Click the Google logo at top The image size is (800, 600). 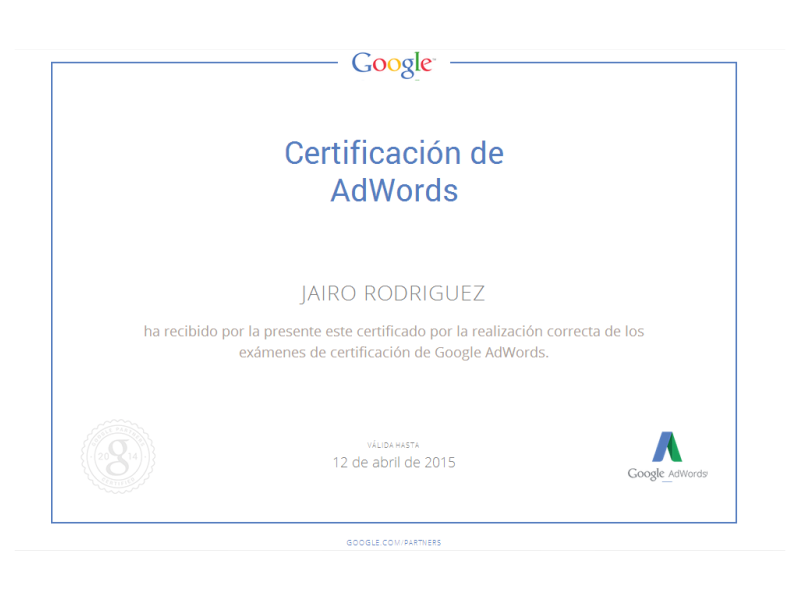393,65
